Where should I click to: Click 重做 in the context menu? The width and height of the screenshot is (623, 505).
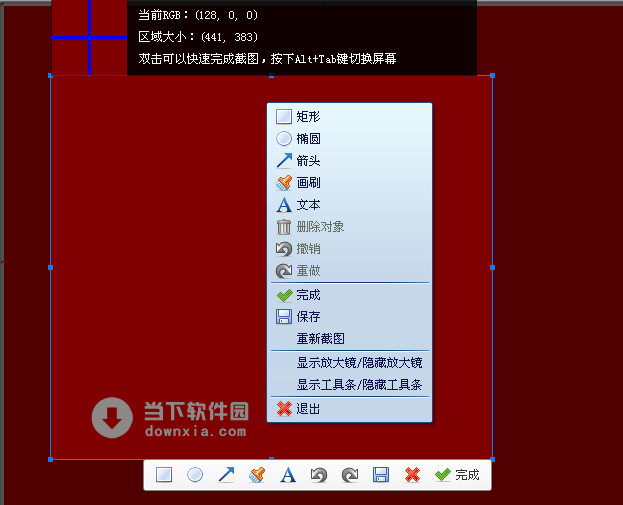(x=349, y=271)
